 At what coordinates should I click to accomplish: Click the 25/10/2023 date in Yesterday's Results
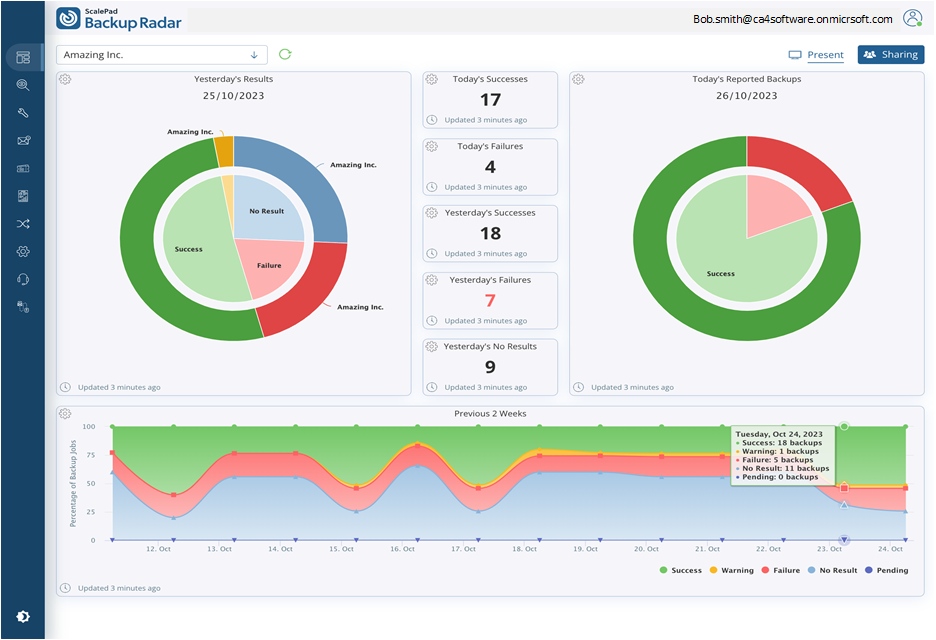(233, 96)
